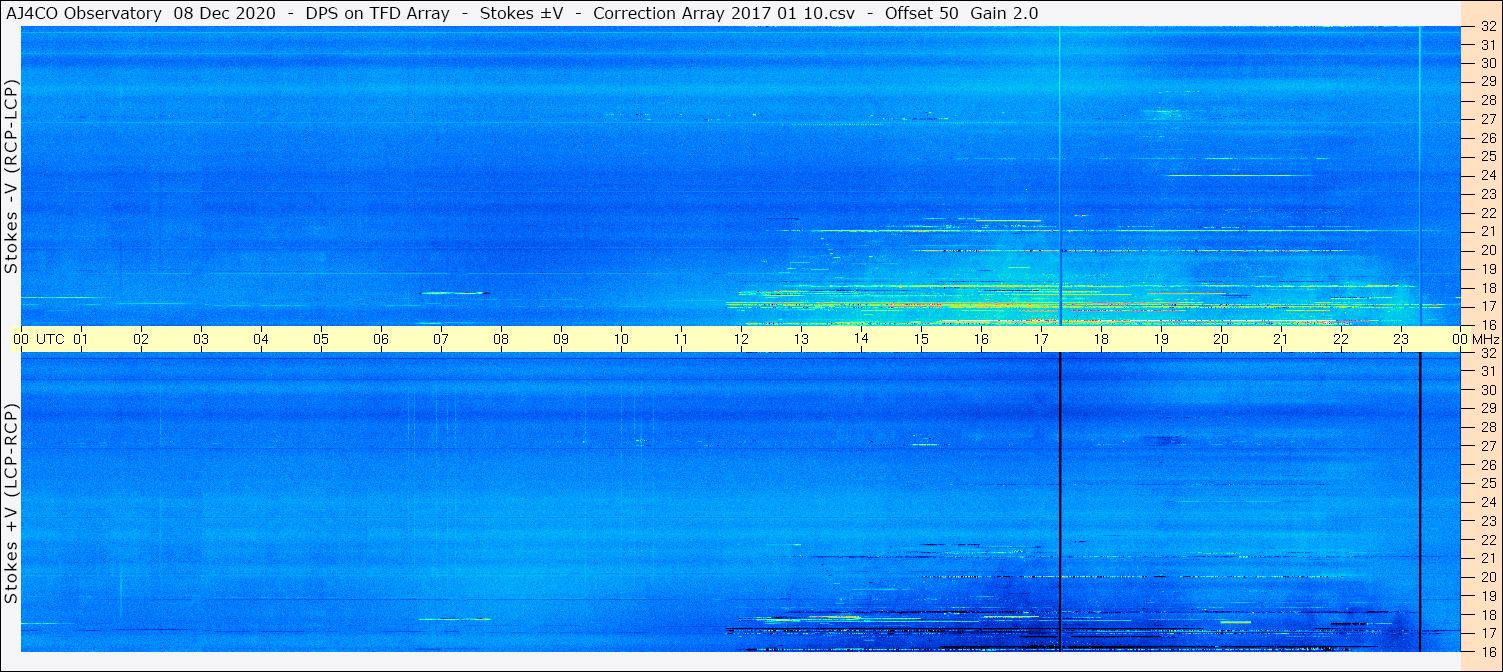Click the 22 MHz label on upper panel scale
The width and height of the screenshot is (1503, 672).
pos(1488,213)
